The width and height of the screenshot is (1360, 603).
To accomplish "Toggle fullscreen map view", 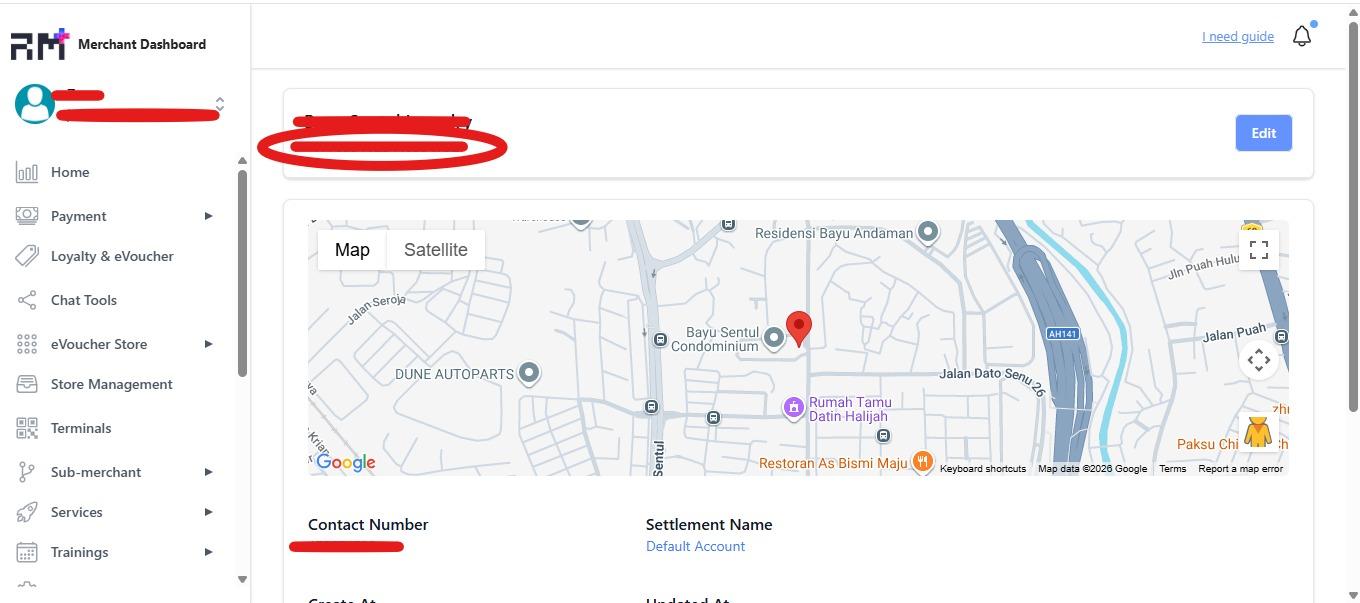I will [1259, 250].
